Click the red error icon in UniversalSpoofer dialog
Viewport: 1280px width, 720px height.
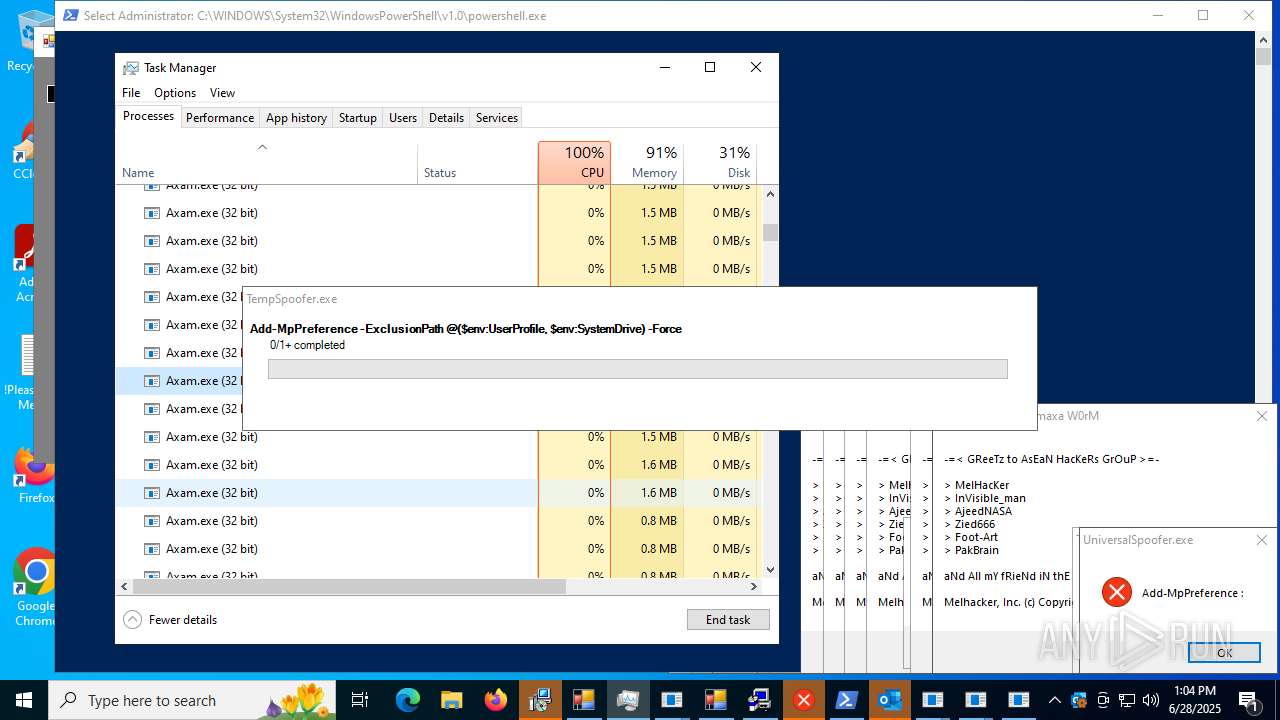pos(1116,592)
